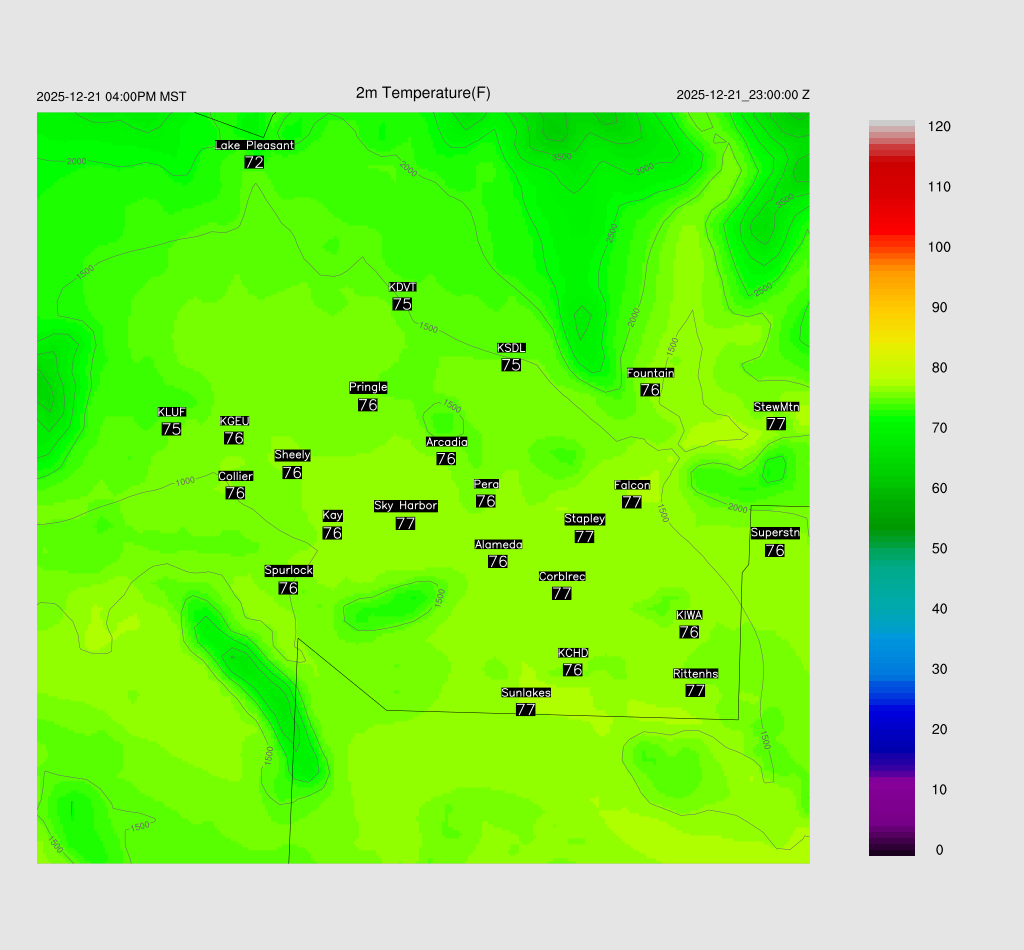This screenshot has height=950, width=1024.
Task: Select the Spurlock station label
Action: click(x=288, y=571)
